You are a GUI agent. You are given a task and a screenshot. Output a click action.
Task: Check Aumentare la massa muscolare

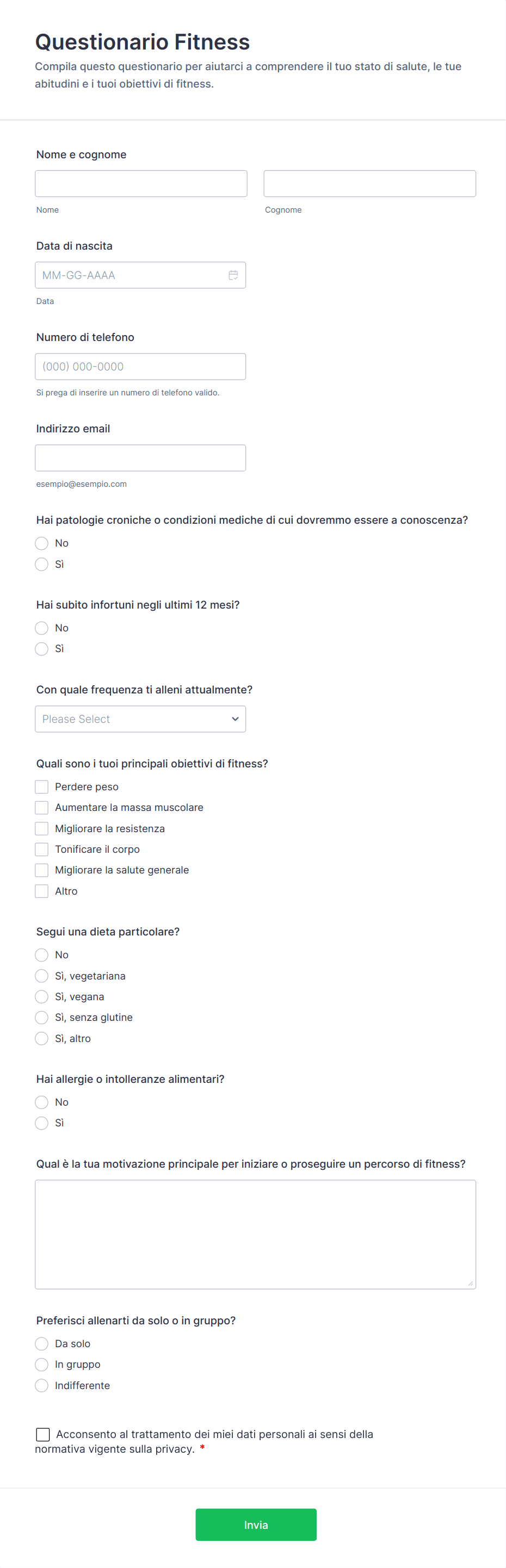[41, 807]
